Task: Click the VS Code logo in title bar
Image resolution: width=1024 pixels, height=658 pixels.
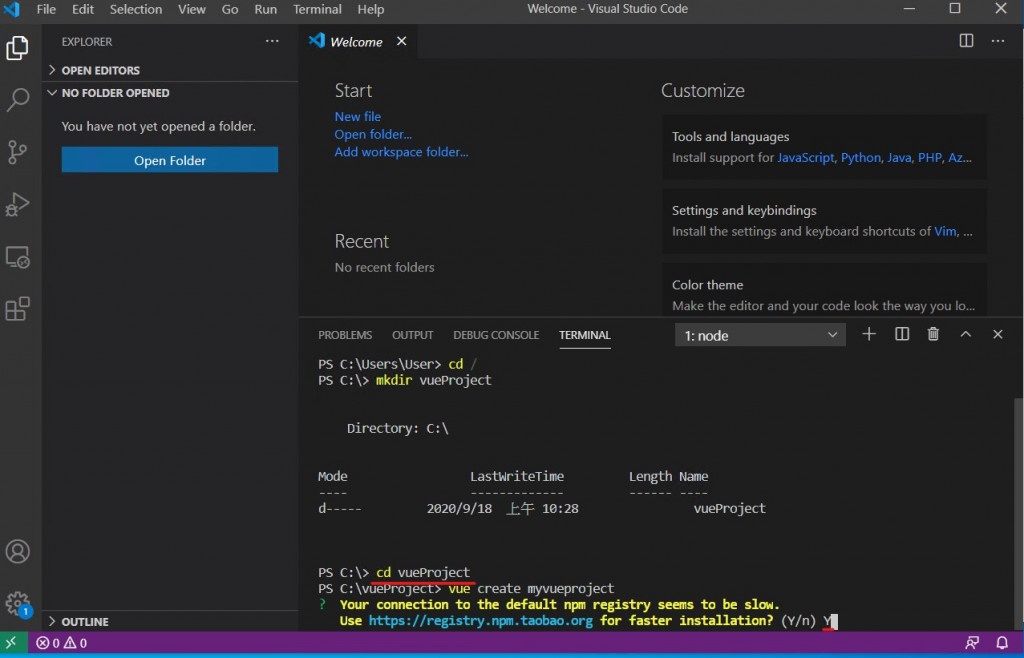Action: coord(12,9)
